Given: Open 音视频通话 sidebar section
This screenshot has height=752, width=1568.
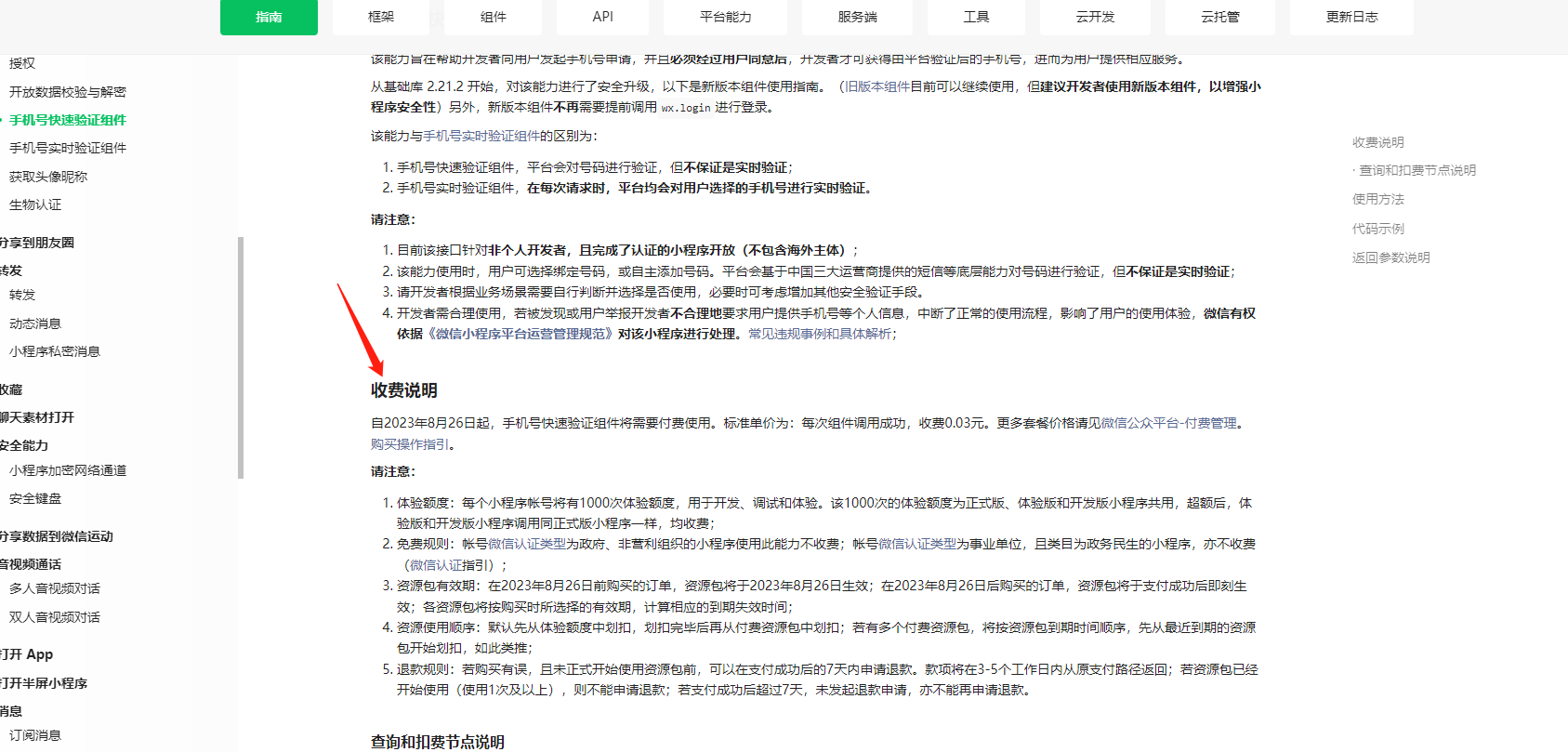Looking at the screenshot, I should coord(31,564).
